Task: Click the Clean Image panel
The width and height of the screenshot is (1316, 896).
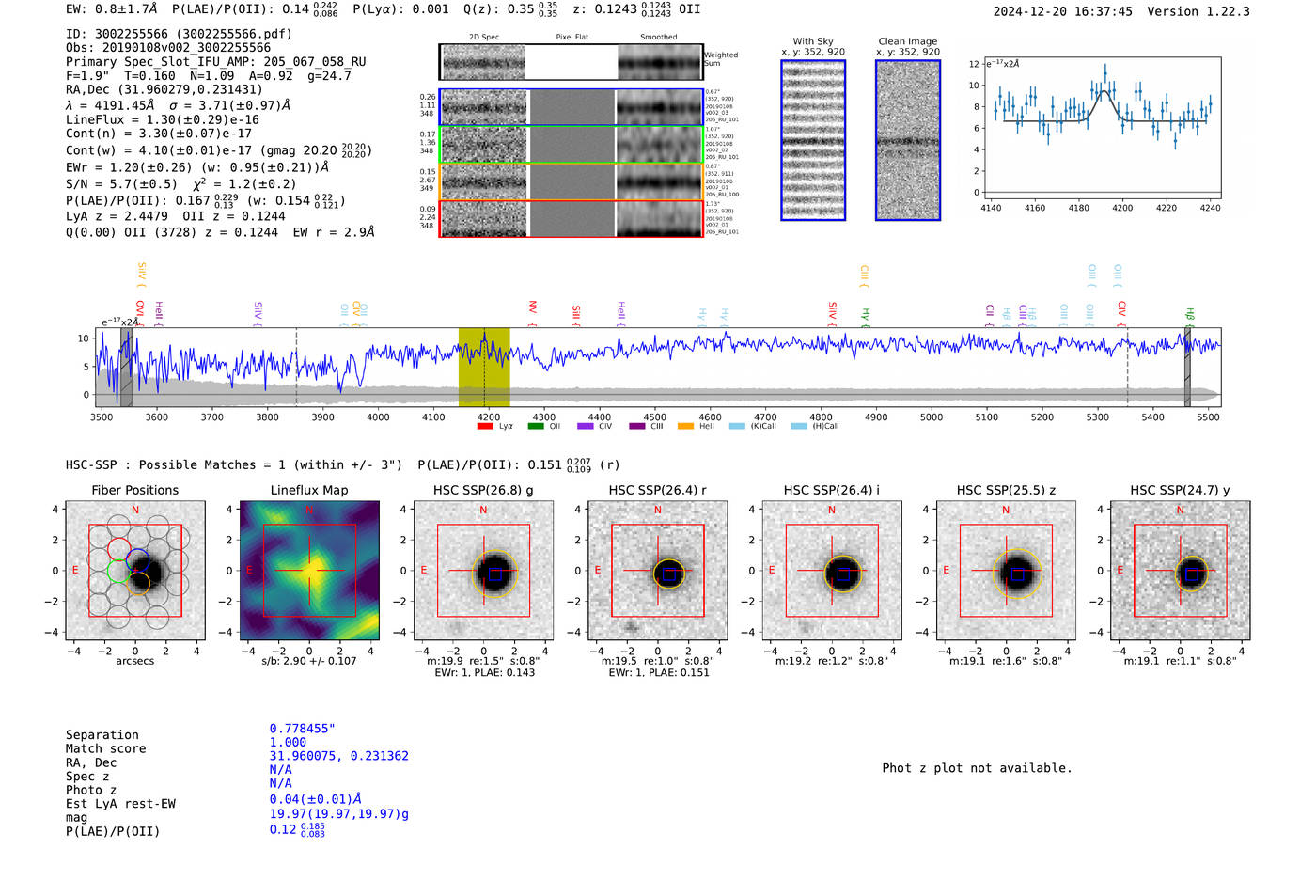Action: coord(908,140)
